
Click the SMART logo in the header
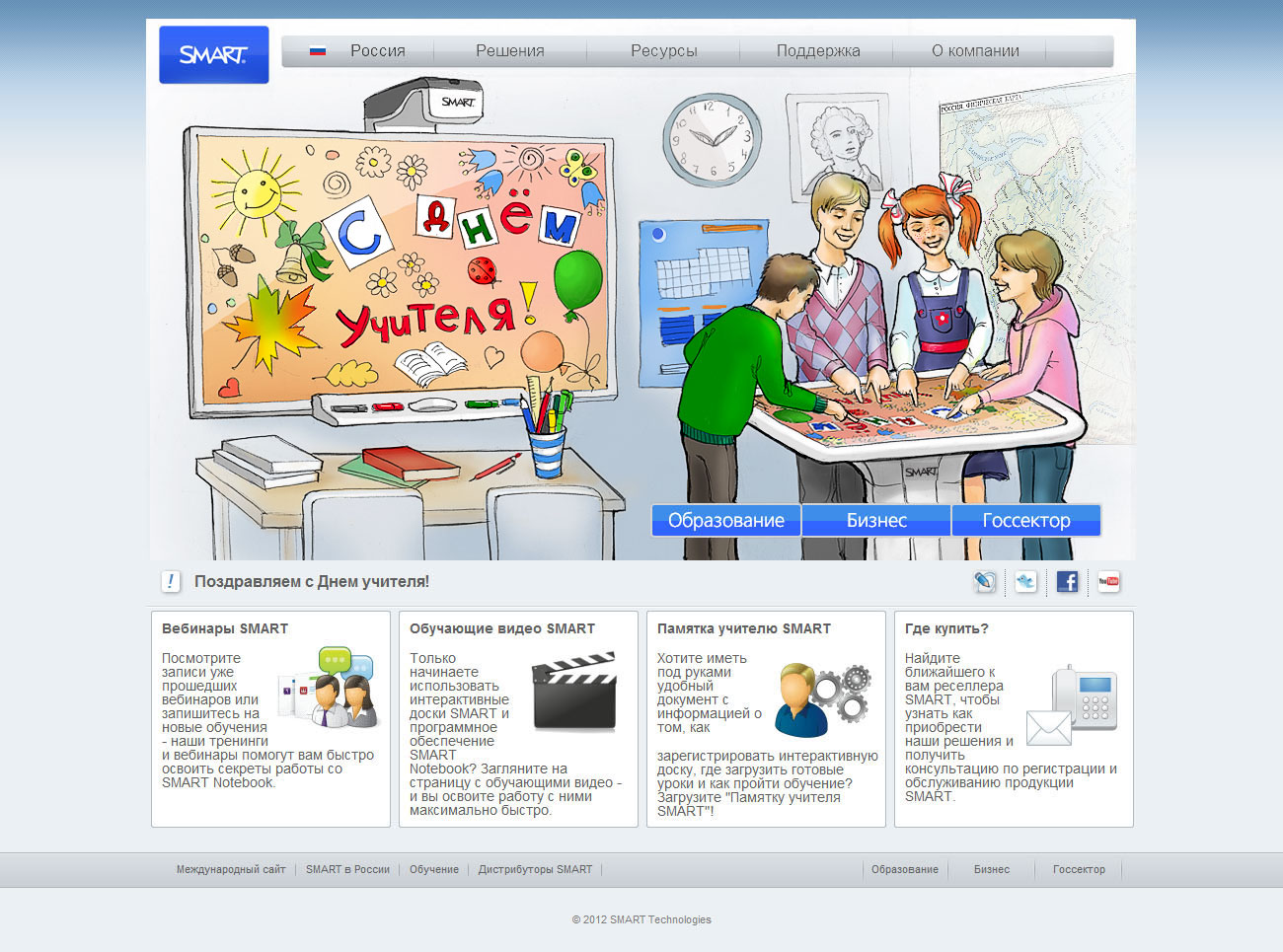pos(214,54)
